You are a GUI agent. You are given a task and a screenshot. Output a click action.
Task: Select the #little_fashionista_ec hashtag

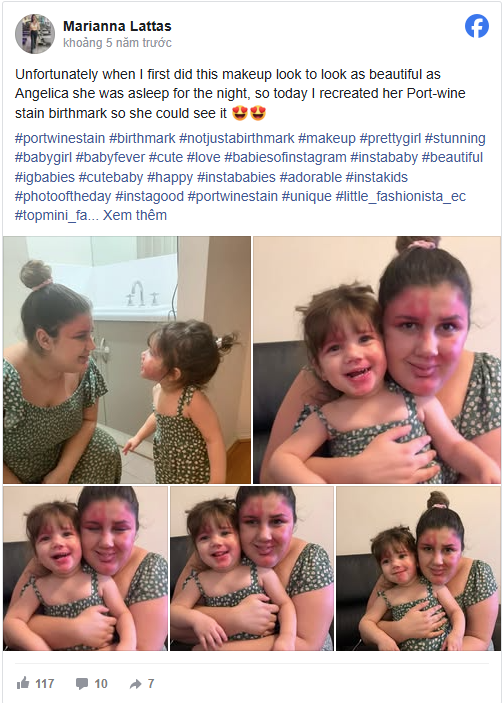tap(400, 196)
